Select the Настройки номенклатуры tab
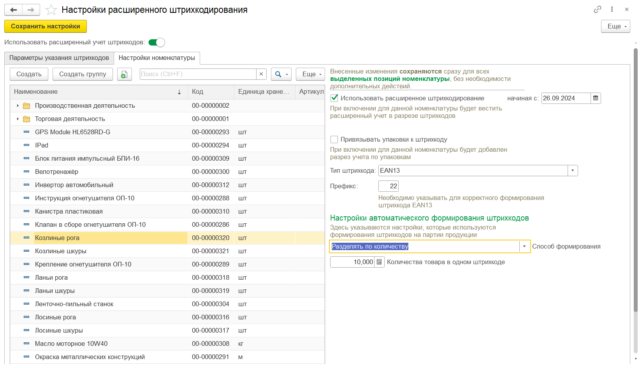This screenshot has height=368, width=640. (x=157, y=58)
